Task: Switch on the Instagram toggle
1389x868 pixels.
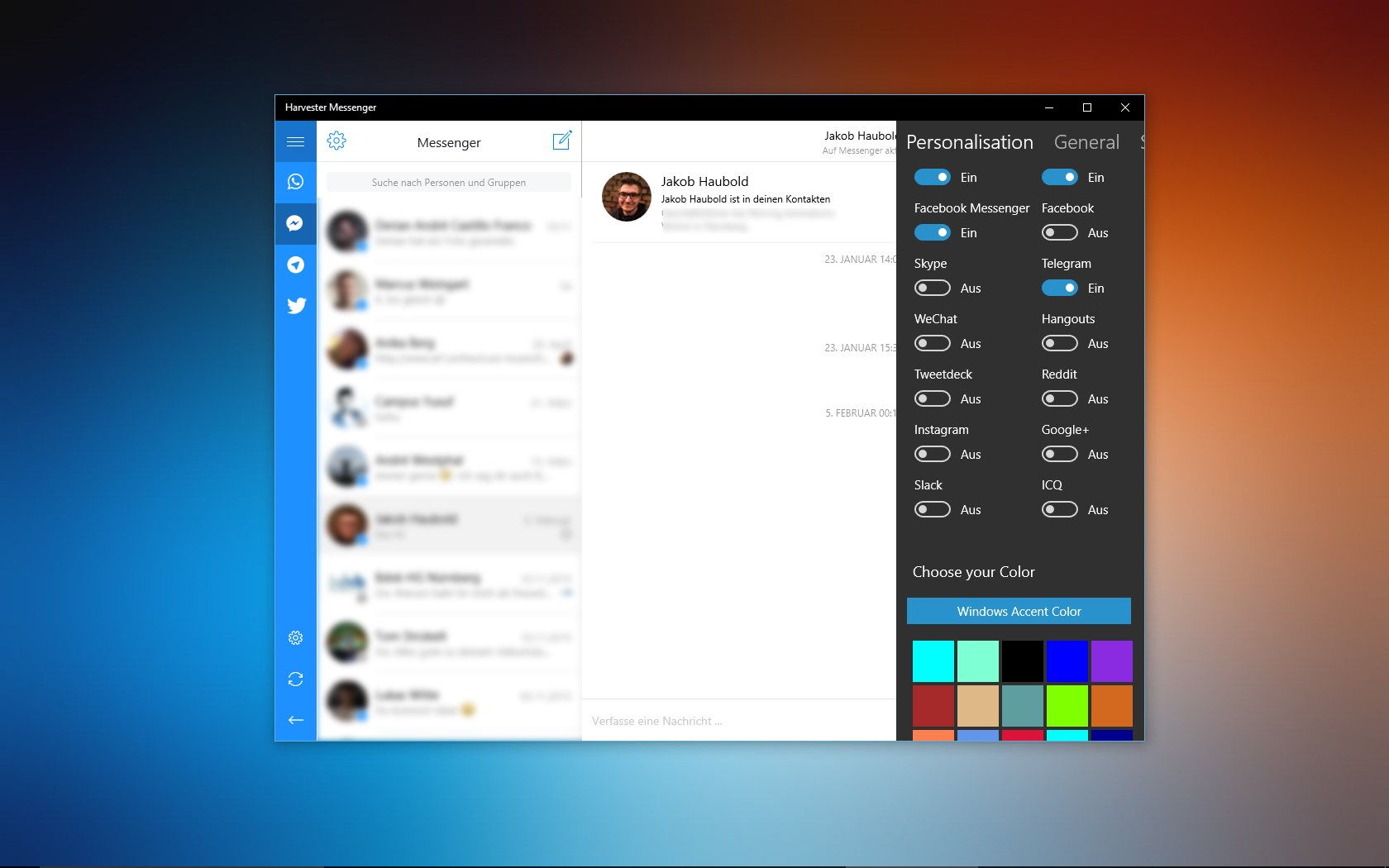Action: tap(932, 455)
